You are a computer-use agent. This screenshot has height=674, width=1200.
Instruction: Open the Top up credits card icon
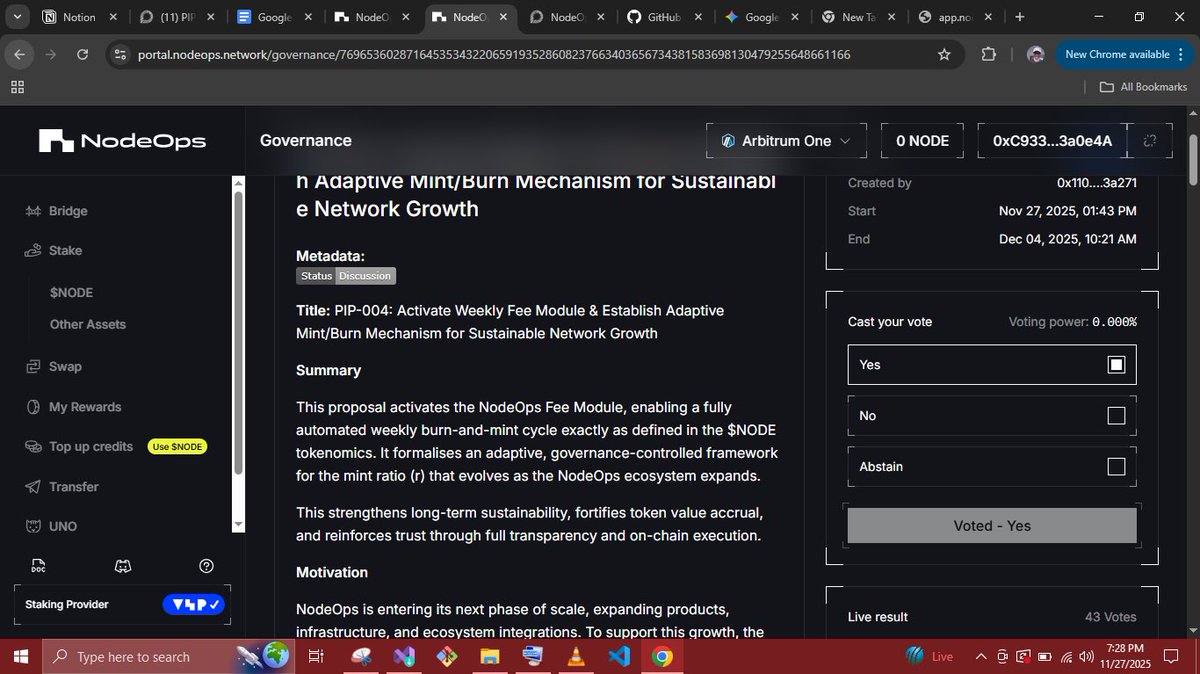(32, 447)
